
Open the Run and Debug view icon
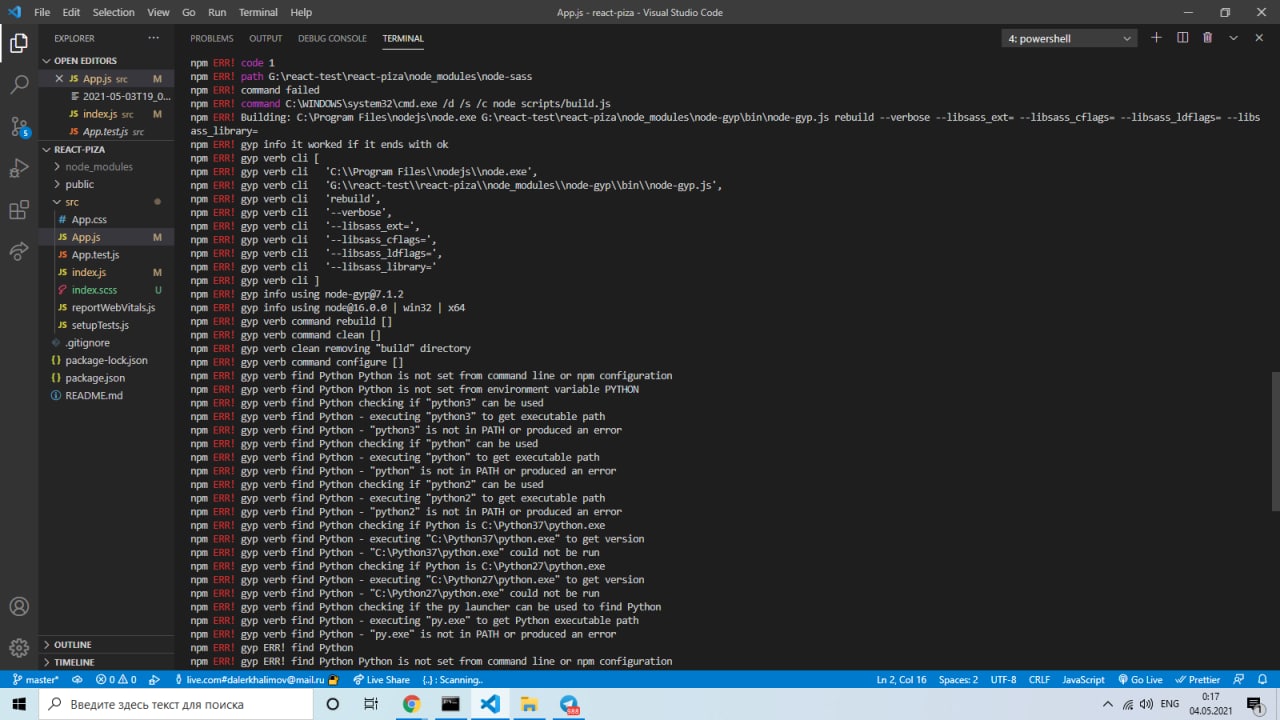click(19, 168)
